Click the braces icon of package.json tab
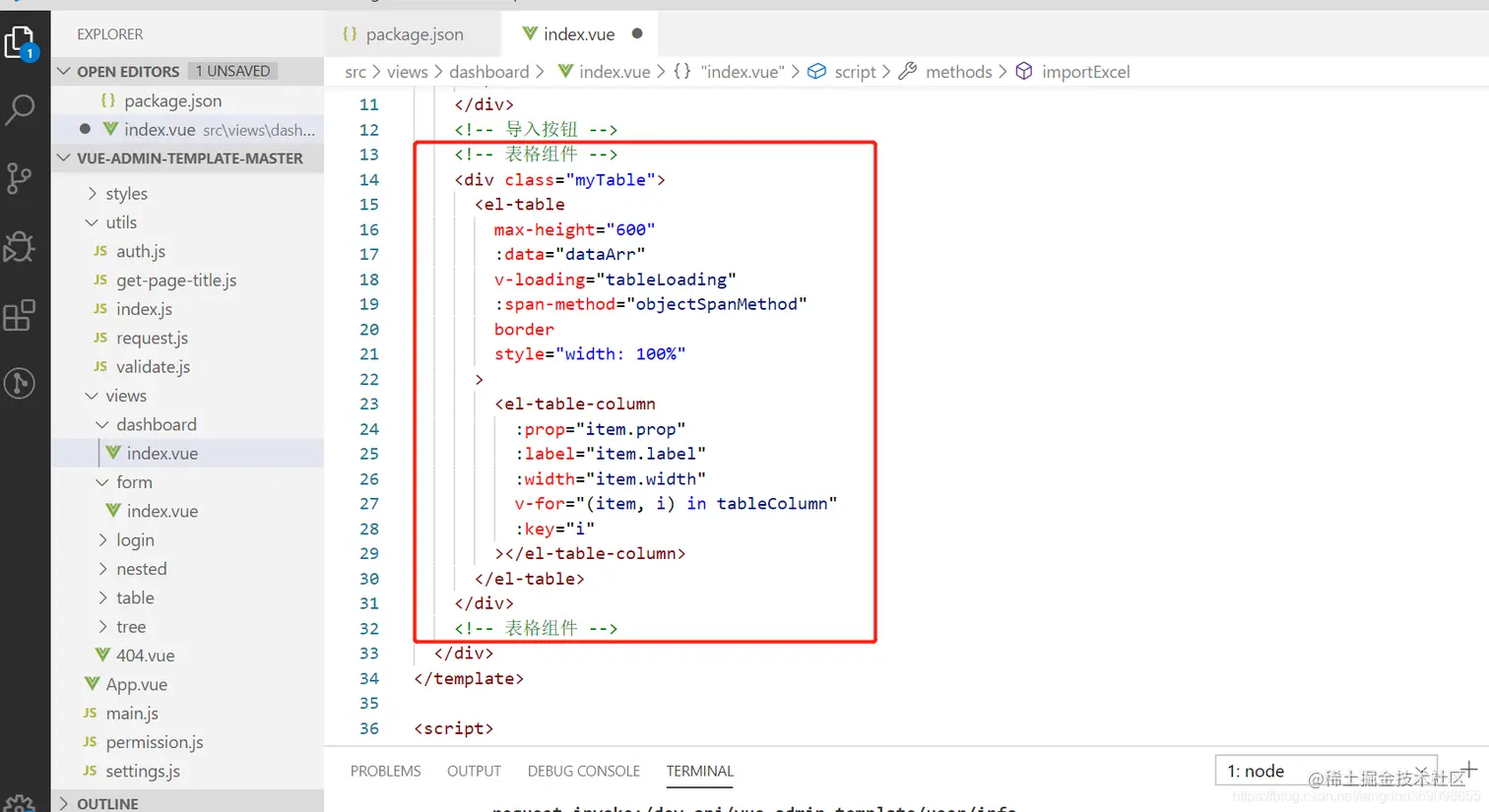The height and width of the screenshot is (812, 1489). pos(350,33)
